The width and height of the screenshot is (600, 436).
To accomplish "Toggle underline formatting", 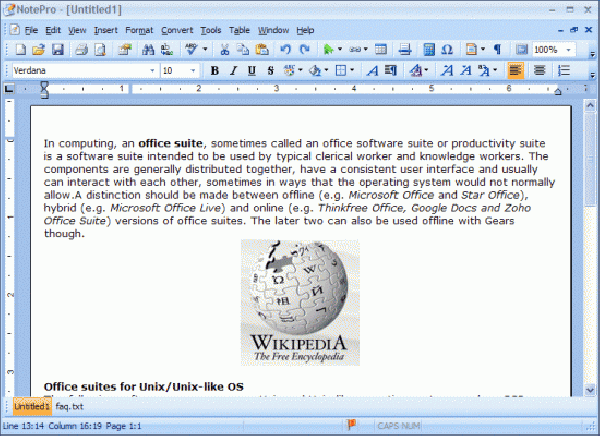I will coord(251,70).
